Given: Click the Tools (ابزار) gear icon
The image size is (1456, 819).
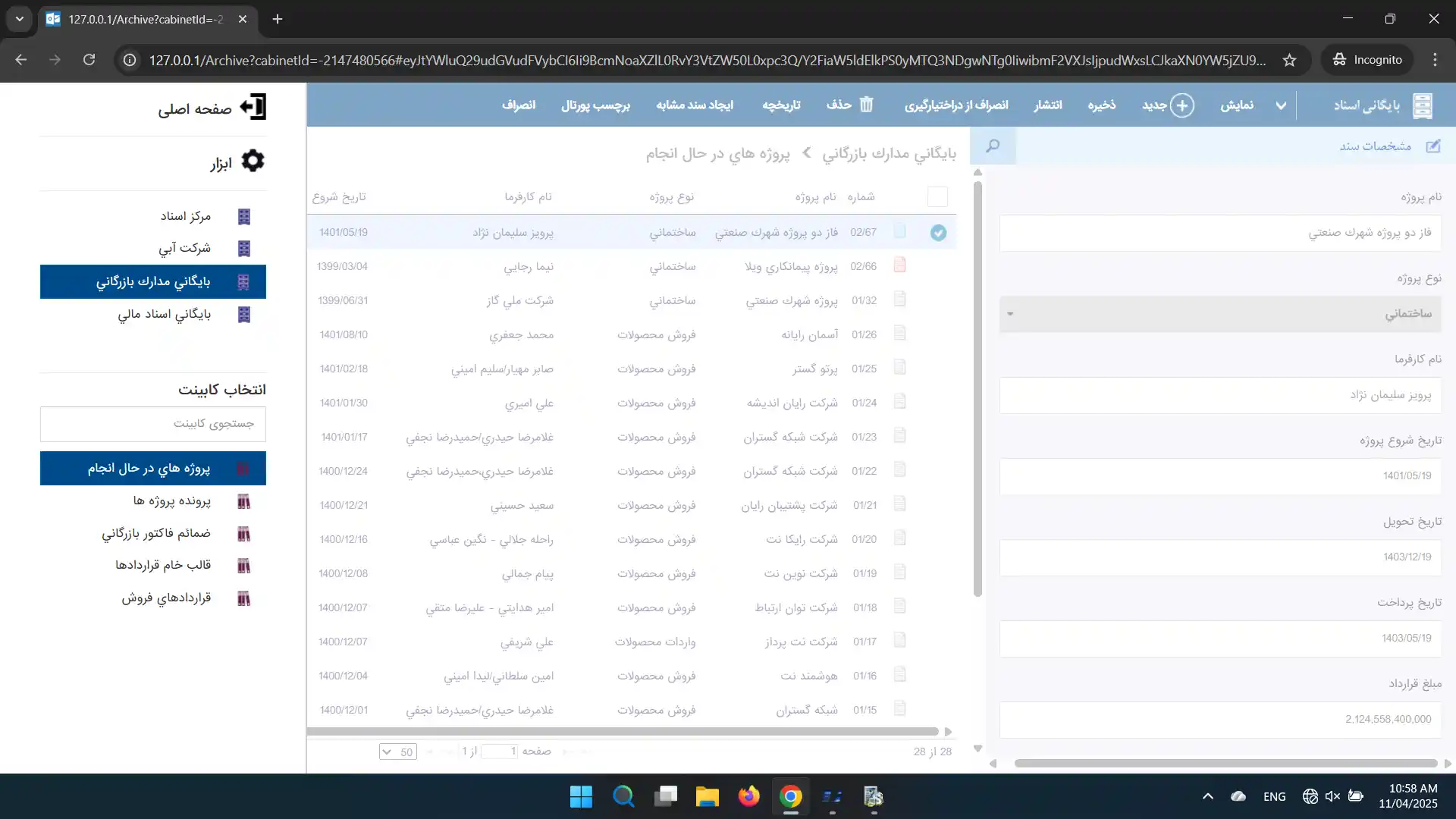Looking at the screenshot, I should [253, 161].
